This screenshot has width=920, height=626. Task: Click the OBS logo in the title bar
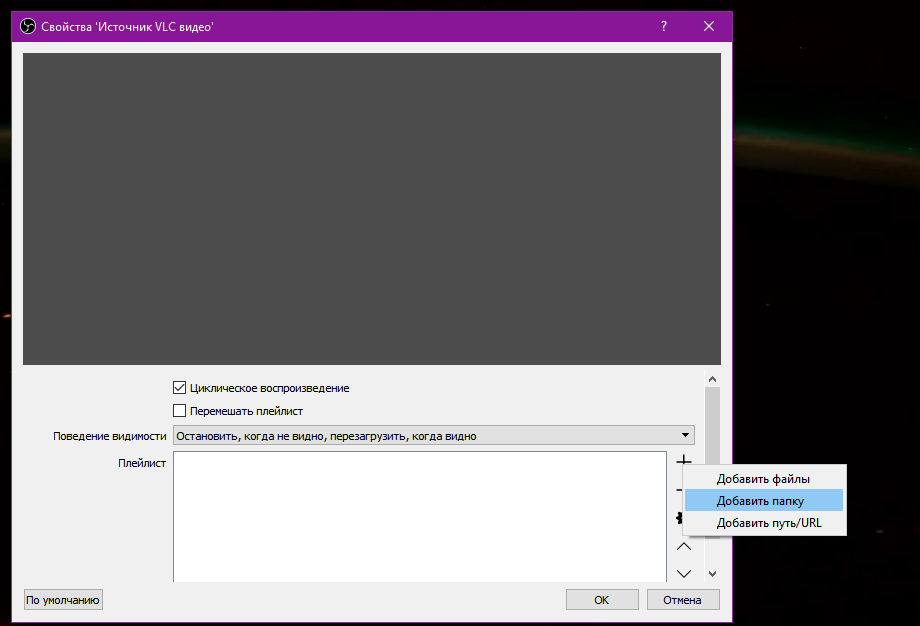pos(28,27)
